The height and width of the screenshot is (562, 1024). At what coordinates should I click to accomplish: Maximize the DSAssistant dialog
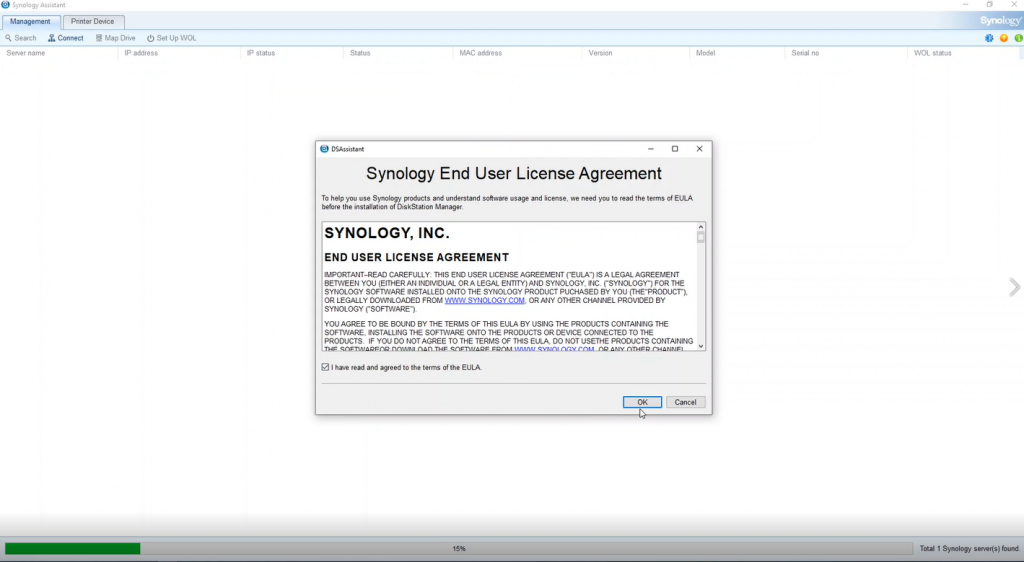(675, 149)
